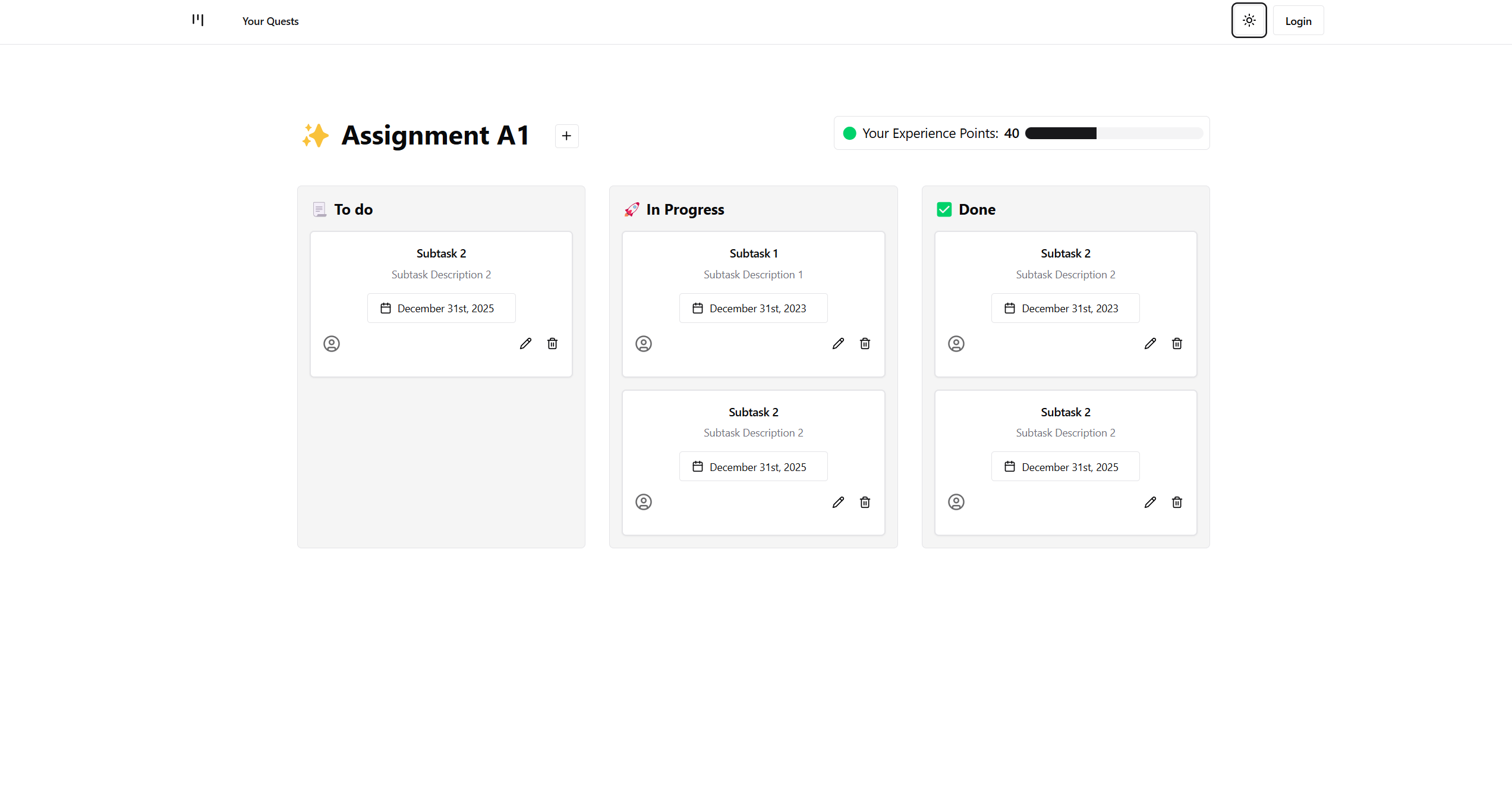Open the Your Quests page
This screenshot has width=1512, height=788.
pyautogui.click(x=270, y=21)
